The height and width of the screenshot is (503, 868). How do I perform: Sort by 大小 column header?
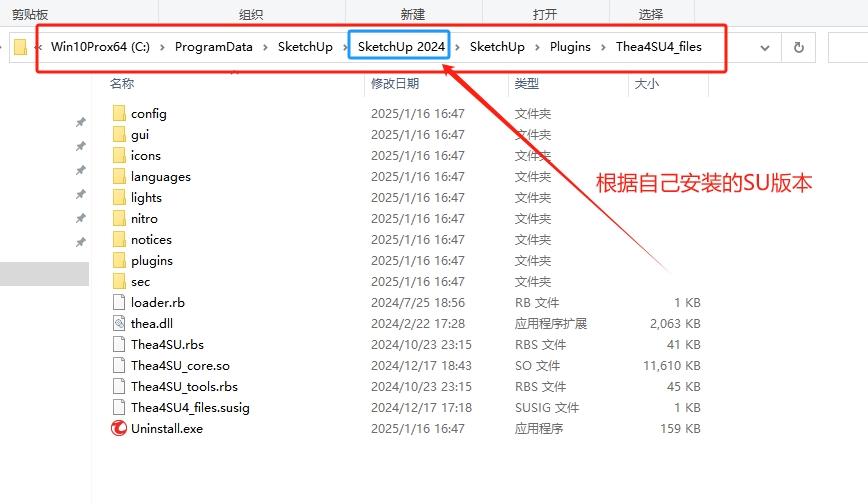pyautogui.click(x=647, y=84)
